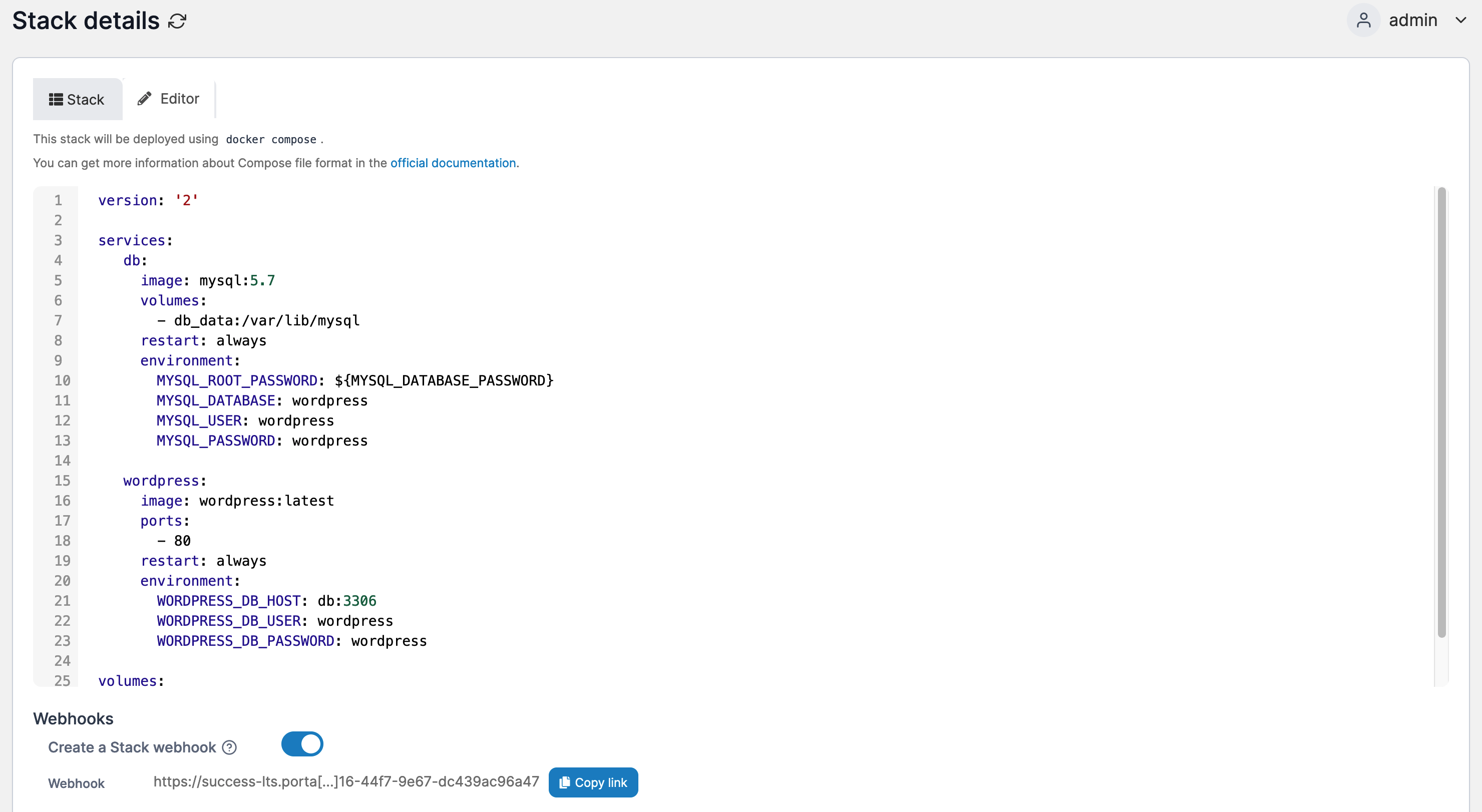Click the refresh icon next to Stack details

point(177,22)
